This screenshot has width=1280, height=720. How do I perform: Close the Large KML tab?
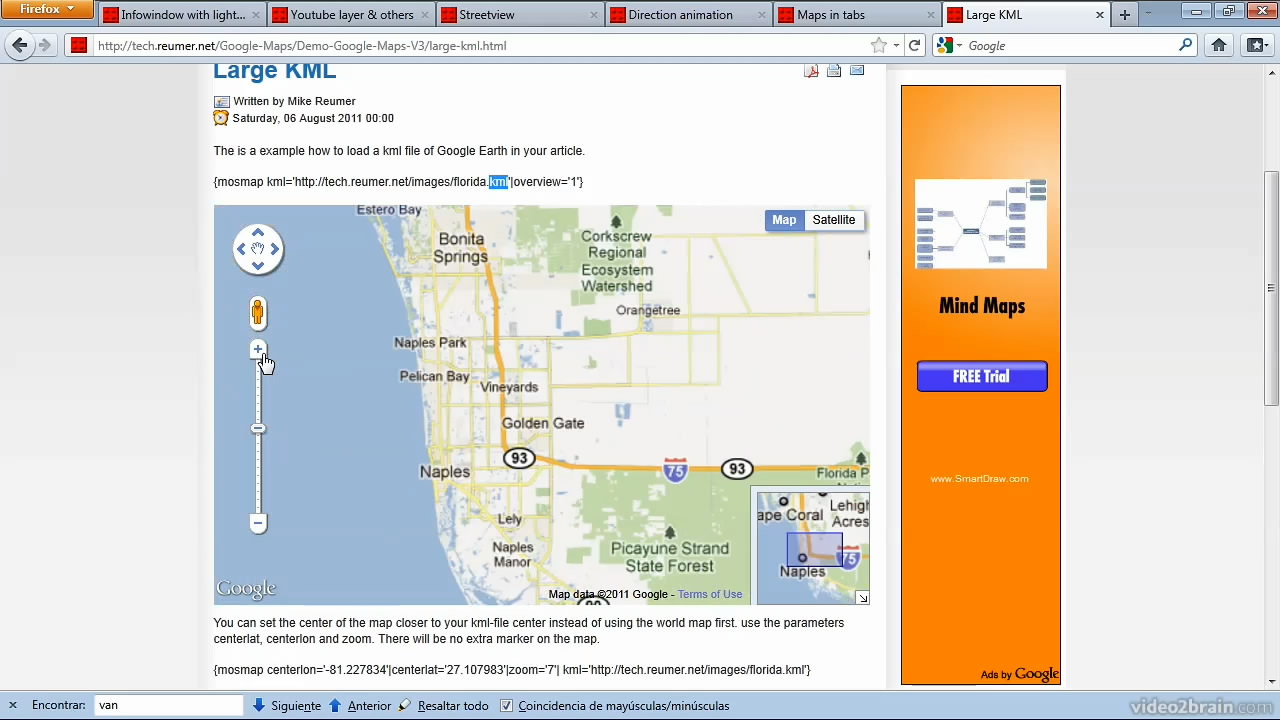coord(1100,15)
